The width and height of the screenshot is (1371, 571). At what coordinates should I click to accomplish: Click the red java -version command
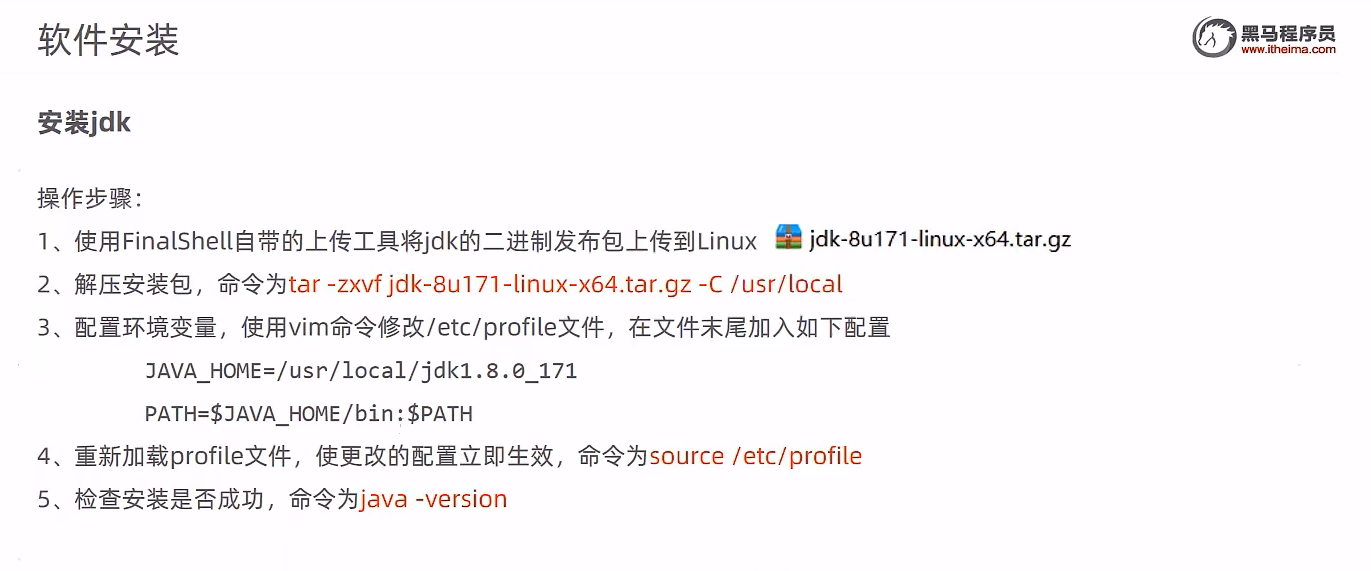coord(434,499)
